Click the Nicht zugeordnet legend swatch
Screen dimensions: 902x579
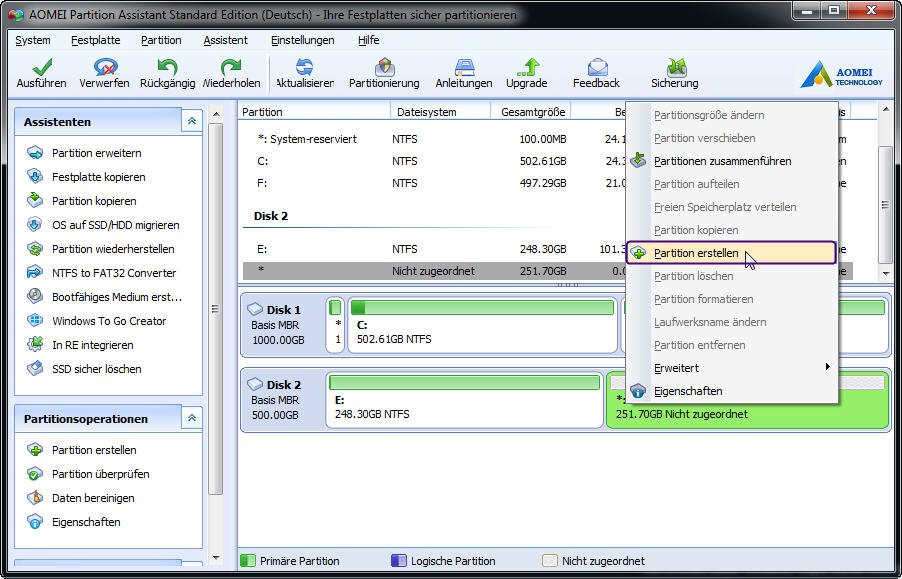tap(550, 561)
